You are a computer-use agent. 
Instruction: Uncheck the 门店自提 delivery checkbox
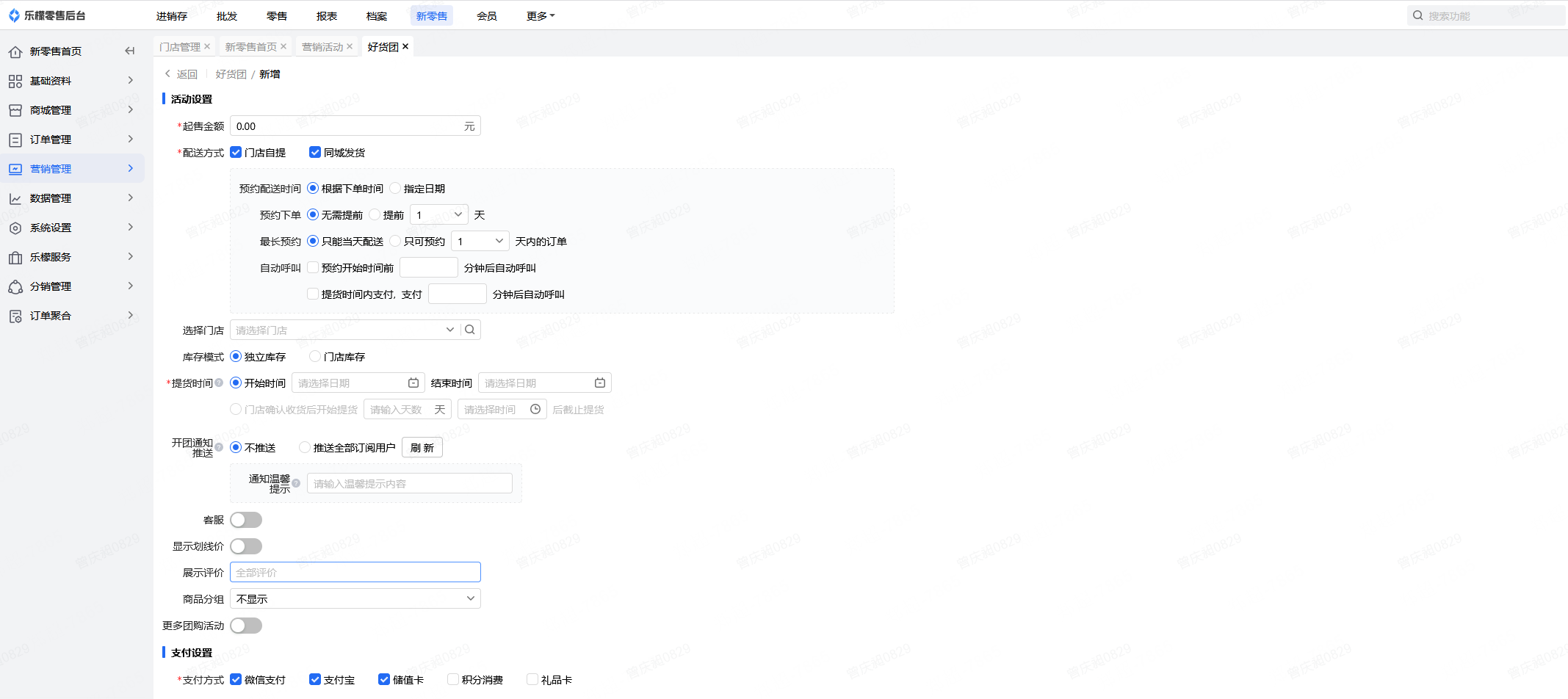236,152
